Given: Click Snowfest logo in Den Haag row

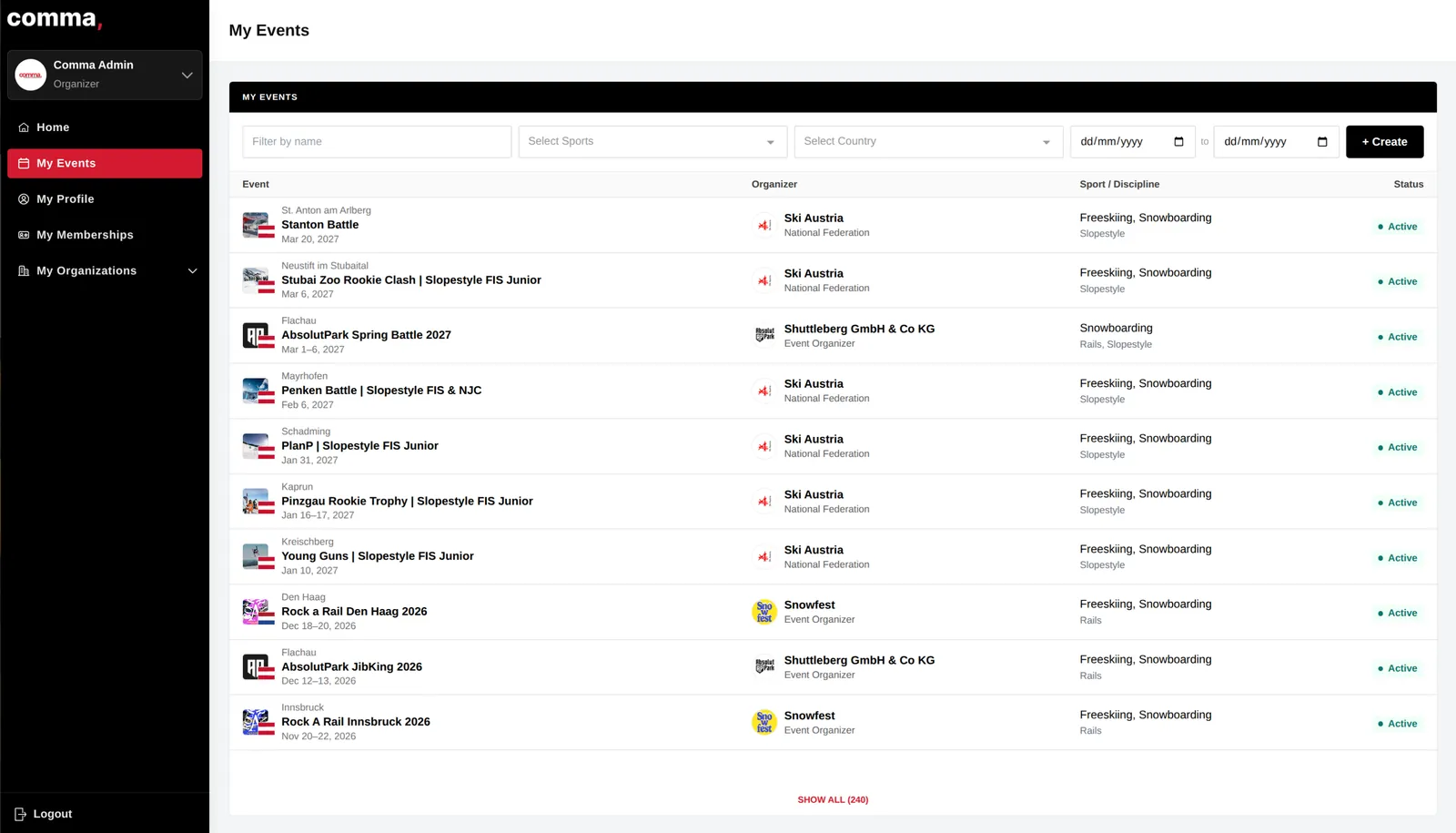Looking at the screenshot, I should [x=764, y=612].
